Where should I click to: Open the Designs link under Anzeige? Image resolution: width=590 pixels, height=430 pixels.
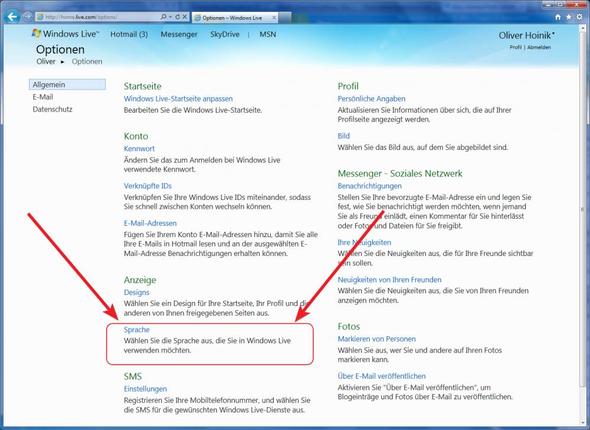[136, 292]
